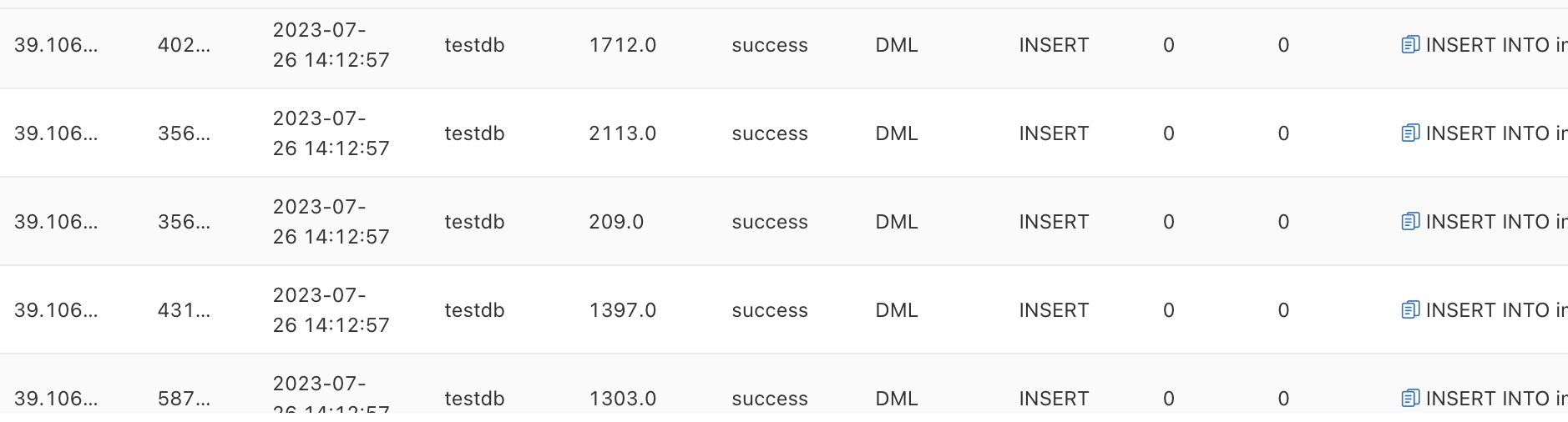
Task: Select truncated thread ID 402... cell
Action: [x=184, y=45]
